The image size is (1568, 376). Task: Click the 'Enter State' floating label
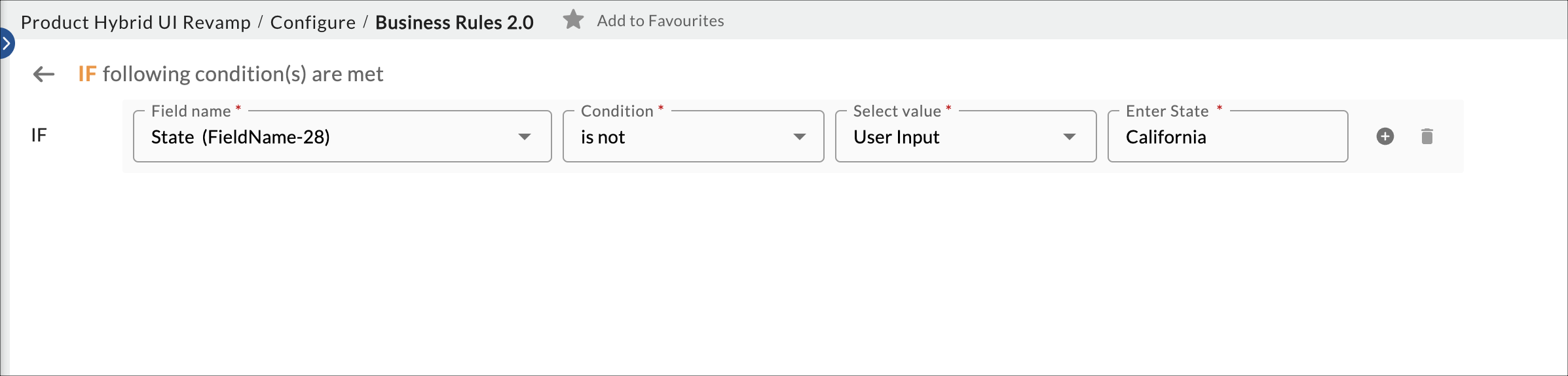1167,111
